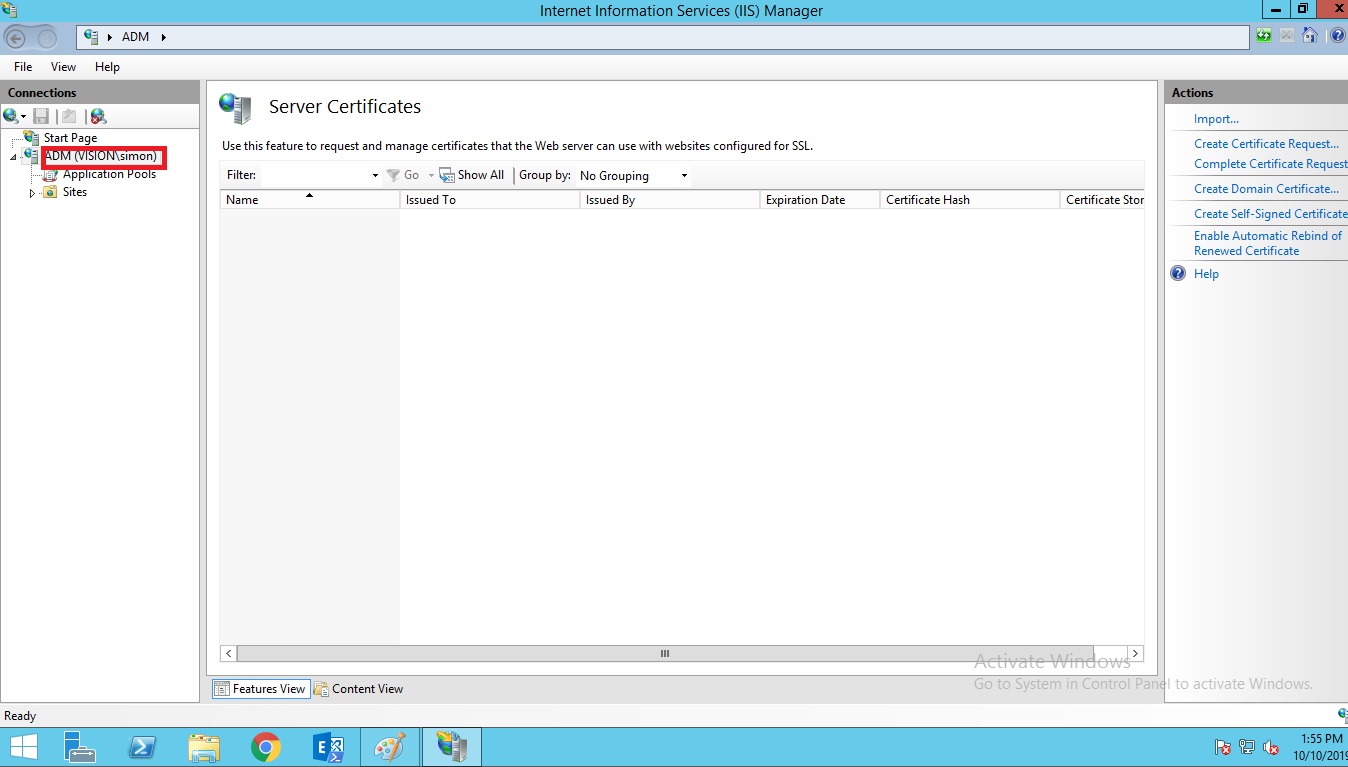This screenshot has height=767, width=1348.
Task: Open the Filter dropdown arrow
Action: click(375, 176)
